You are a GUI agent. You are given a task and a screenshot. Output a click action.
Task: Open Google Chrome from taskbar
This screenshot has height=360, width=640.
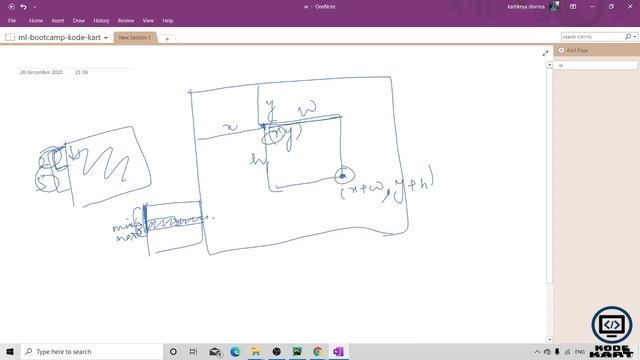pyautogui.click(x=318, y=351)
